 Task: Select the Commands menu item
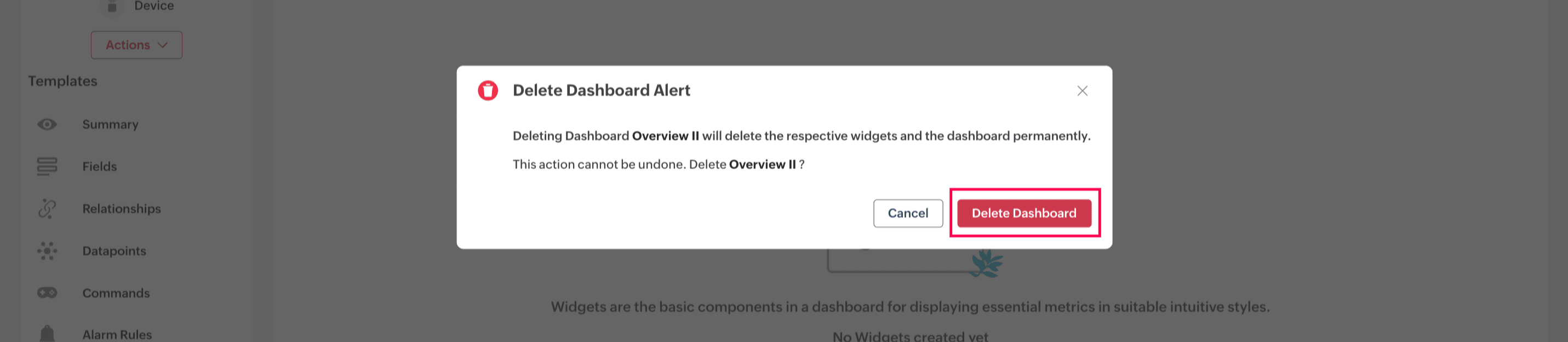tap(116, 293)
